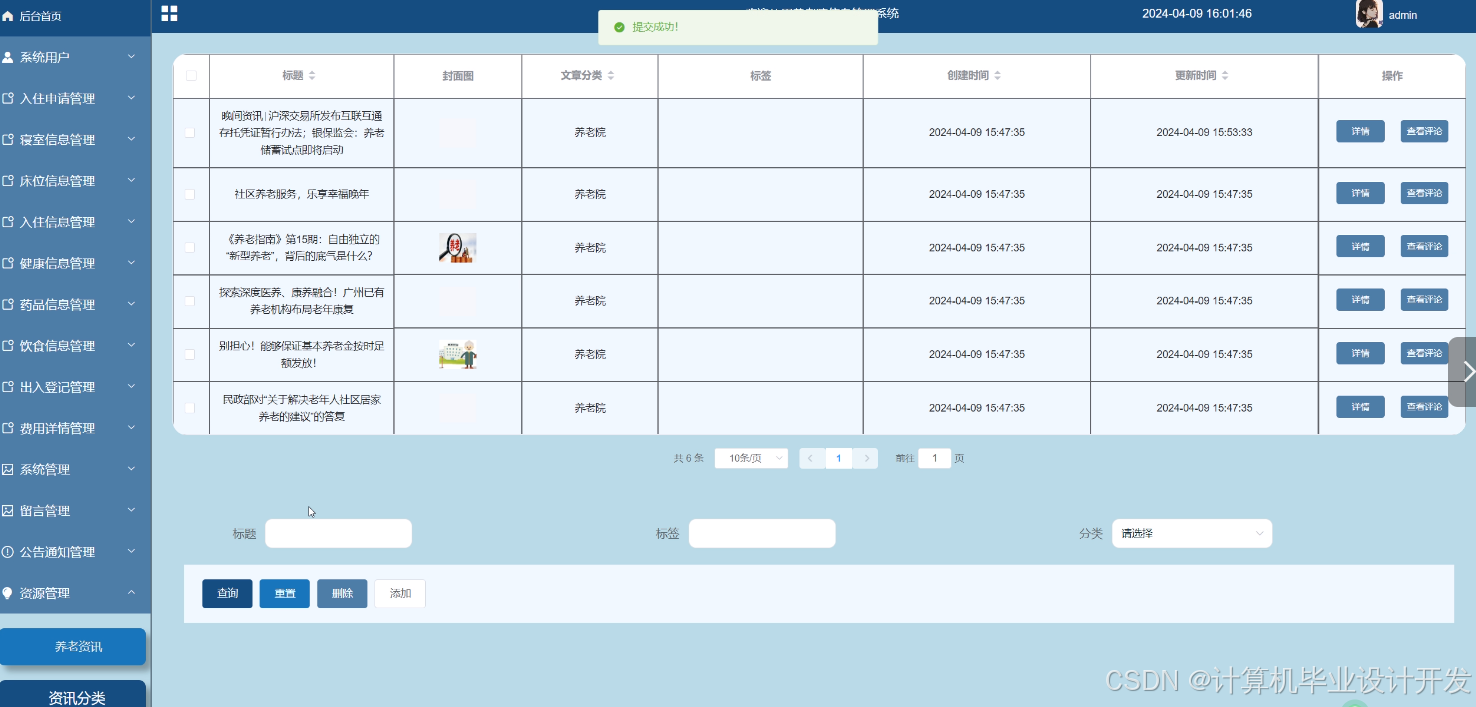Viewport: 1476px width, 707px height.
Task: Sort table by 文章分类 column arrows
Action: [x=611, y=76]
